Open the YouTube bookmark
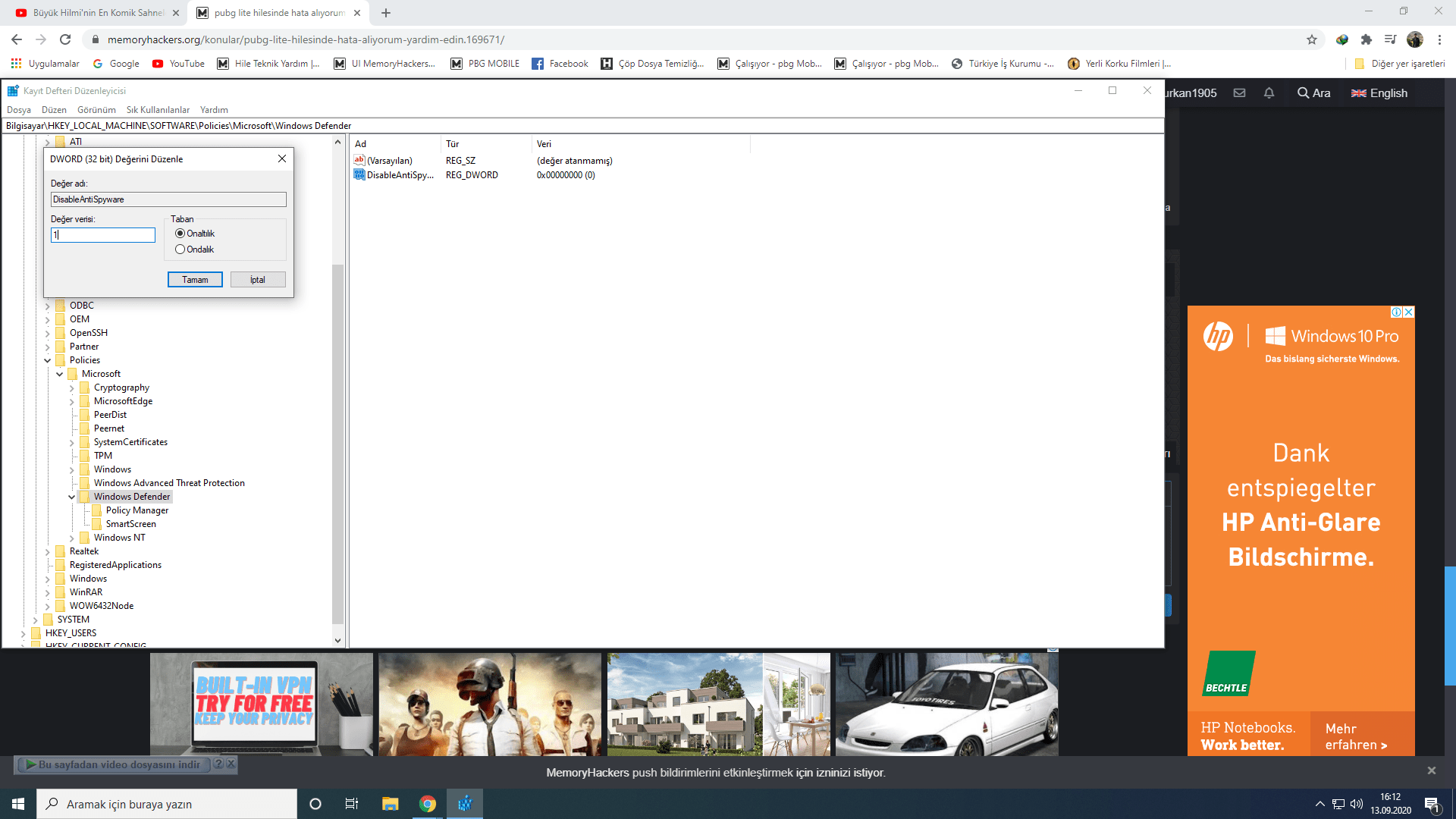Viewport: 1456px width, 819px height. point(178,64)
